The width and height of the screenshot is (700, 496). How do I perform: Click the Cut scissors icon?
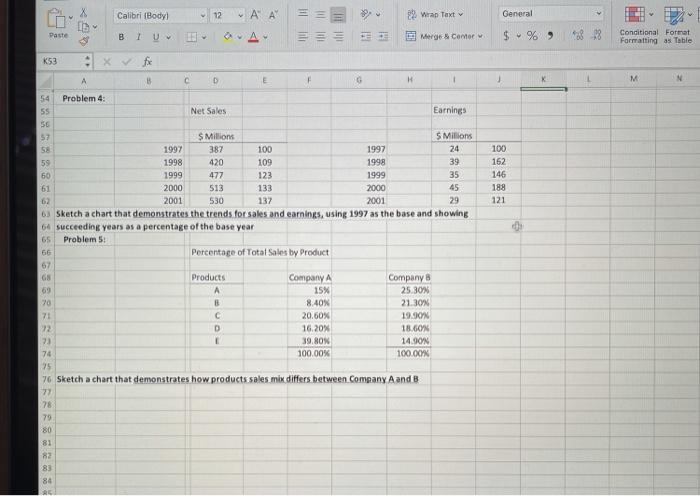click(83, 13)
